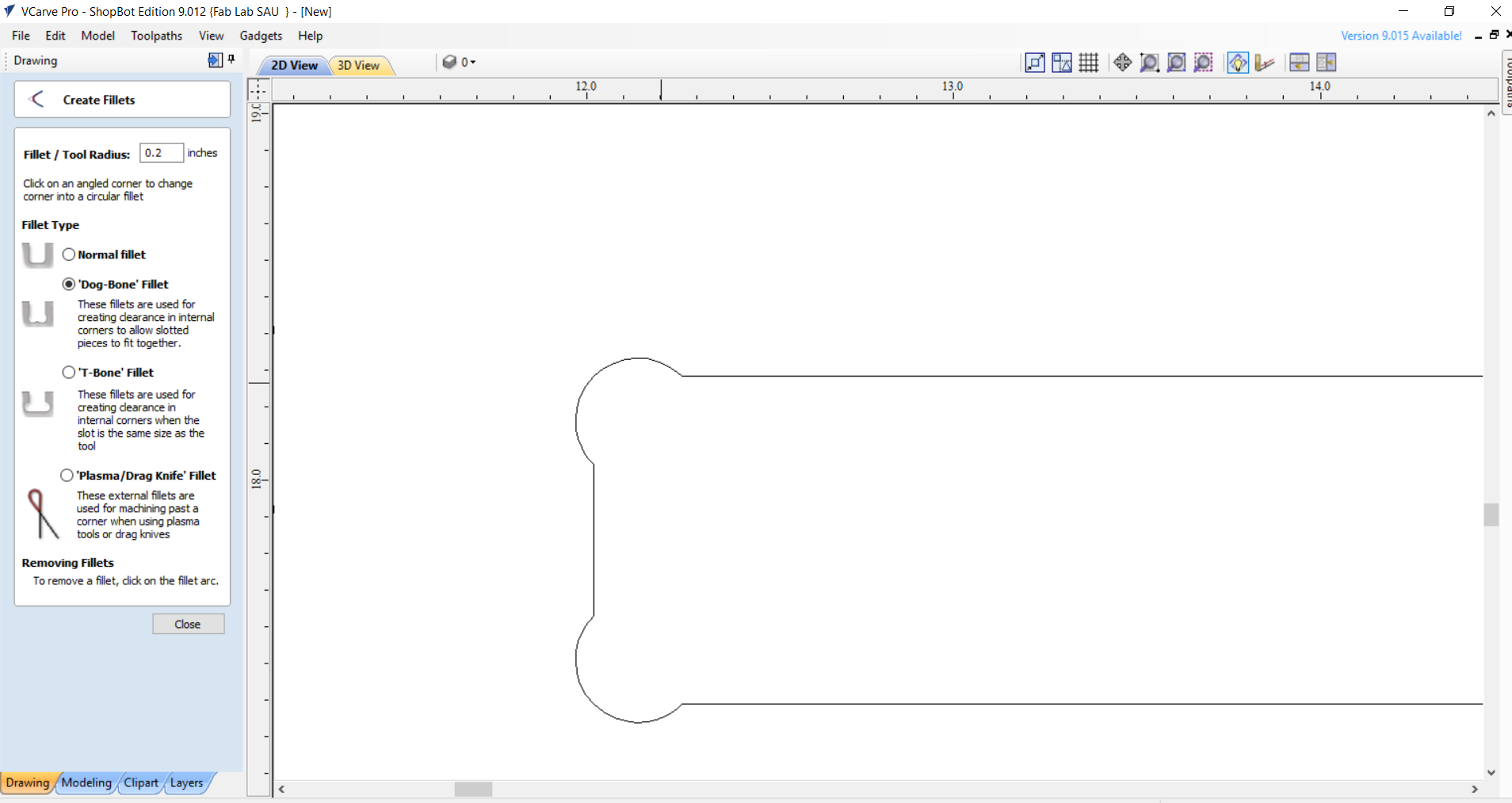Click the 'inches' unit label
The width and height of the screenshot is (1512, 803).
tap(202, 153)
